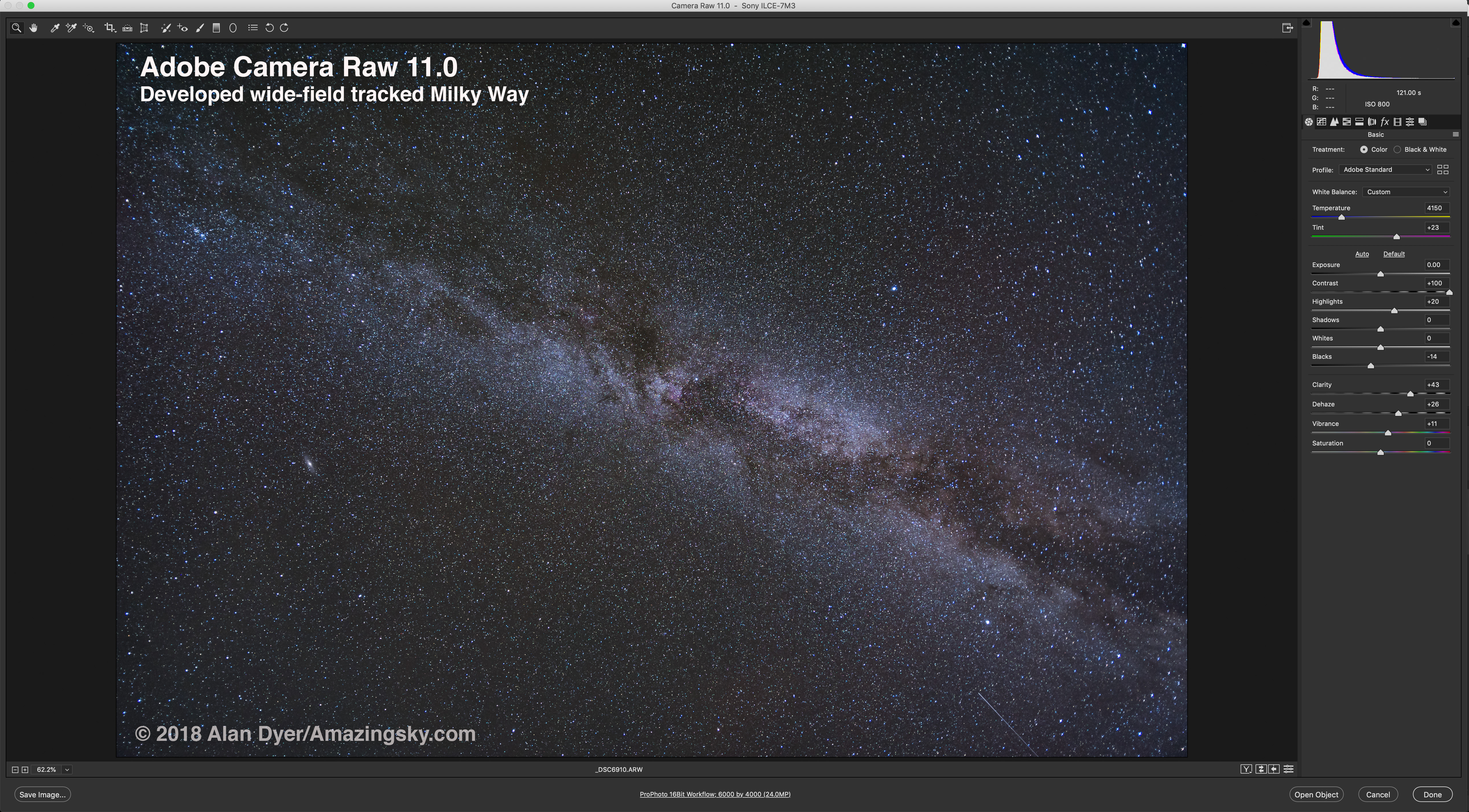The width and height of the screenshot is (1469, 812).
Task: Choose the Crop tool
Action: [110, 28]
